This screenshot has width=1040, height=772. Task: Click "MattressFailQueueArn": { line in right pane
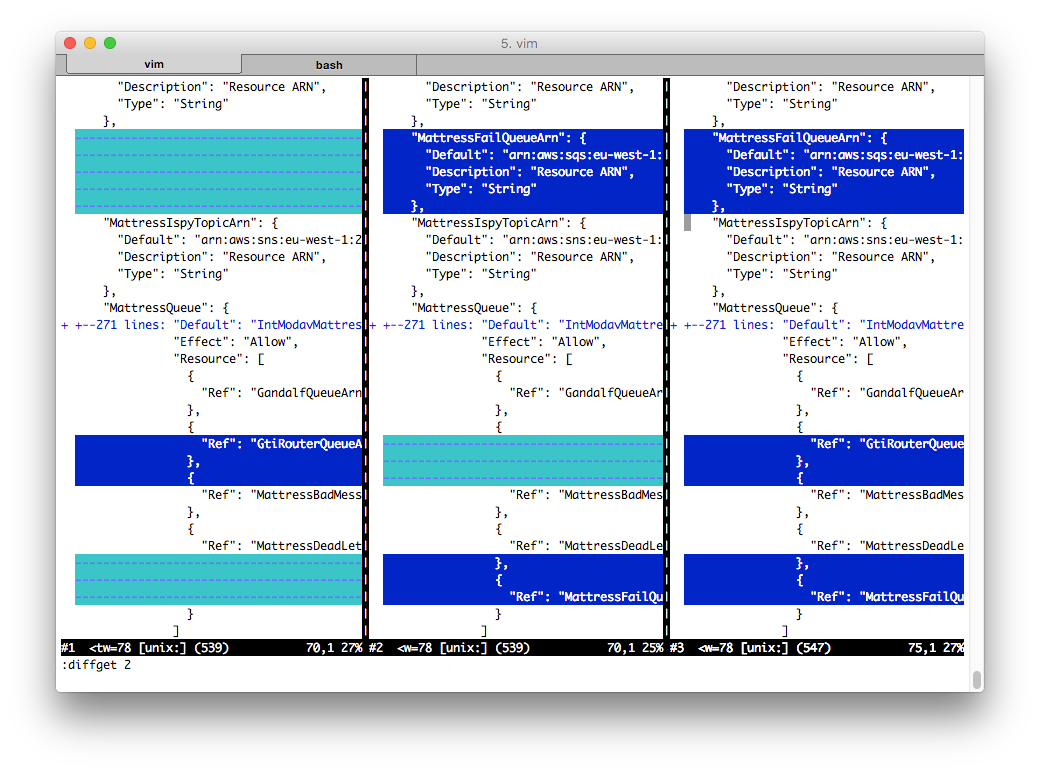tap(800, 138)
